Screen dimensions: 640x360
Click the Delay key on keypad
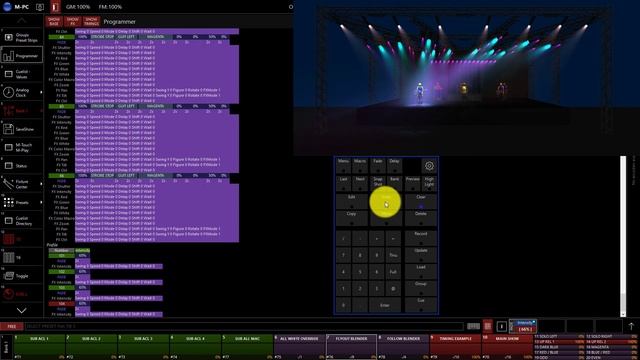tap(394, 166)
